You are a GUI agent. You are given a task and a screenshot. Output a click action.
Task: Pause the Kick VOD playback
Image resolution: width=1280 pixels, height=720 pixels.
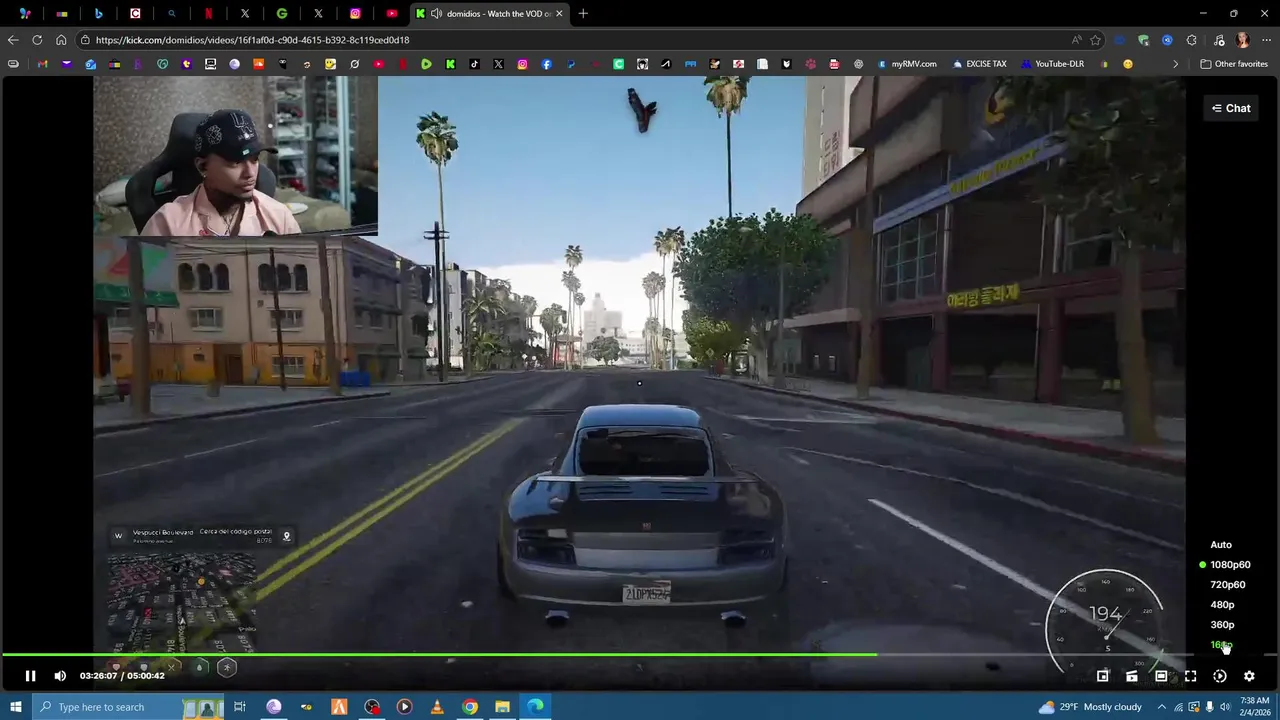coord(30,676)
